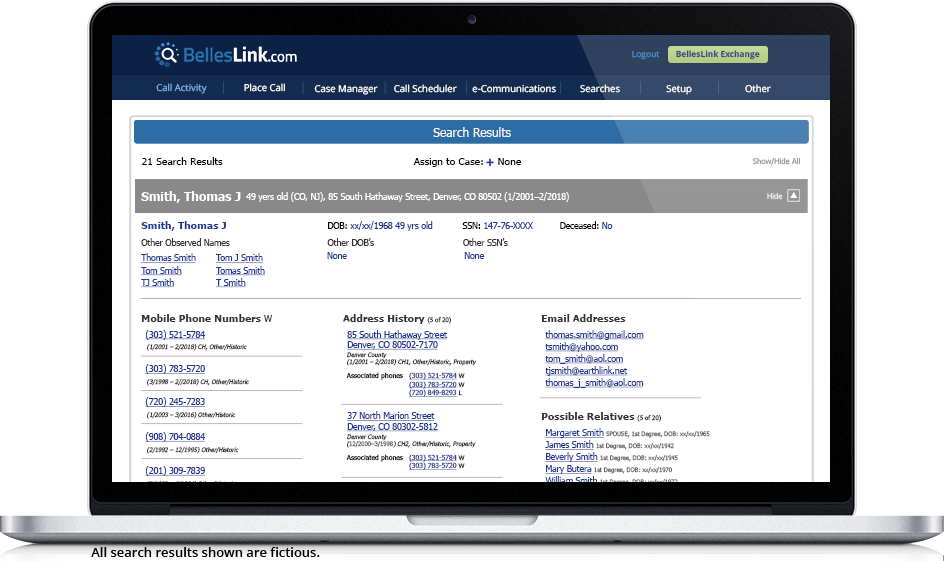Screen dimensions: 944x561
Task: Open the Denver, CO 80502-7170 link
Action: [392, 345]
